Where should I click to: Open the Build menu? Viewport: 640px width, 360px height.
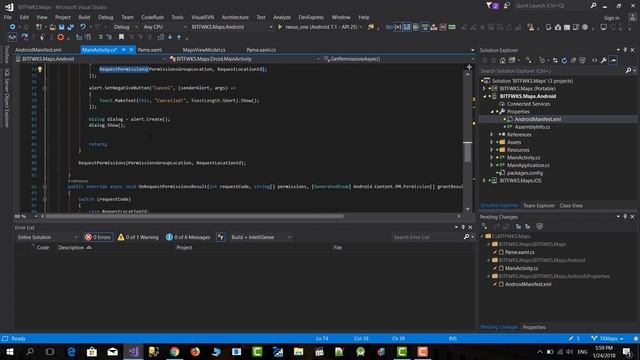[x=84, y=17]
